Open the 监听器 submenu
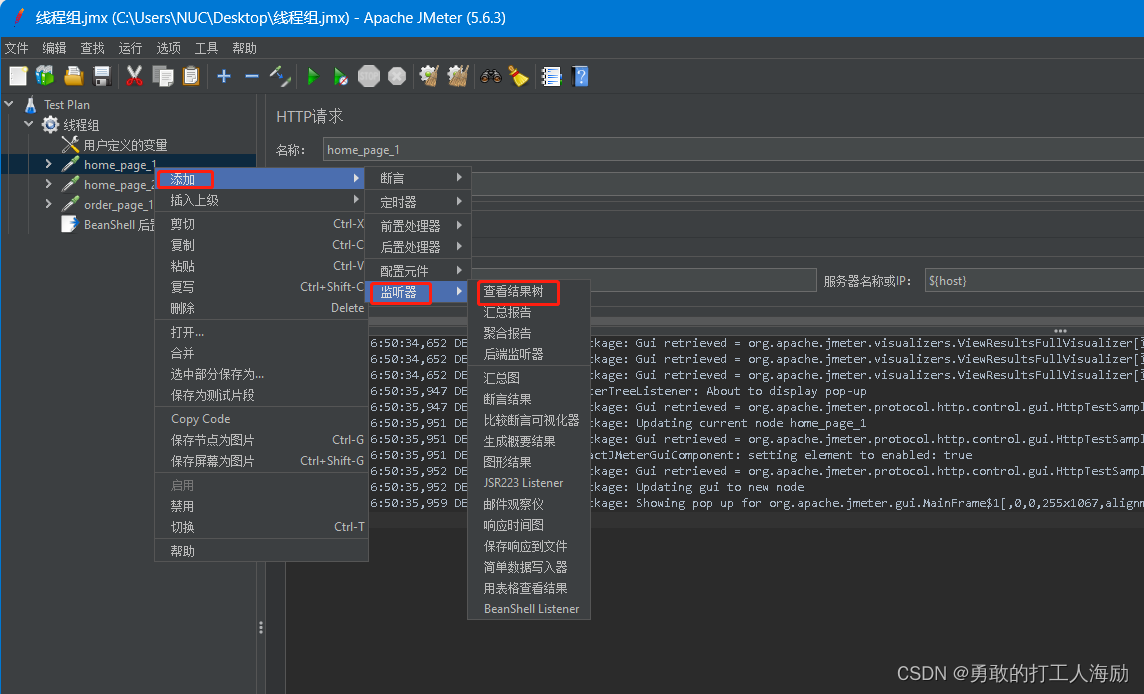The width and height of the screenshot is (1144, 694). pos(418,292)
